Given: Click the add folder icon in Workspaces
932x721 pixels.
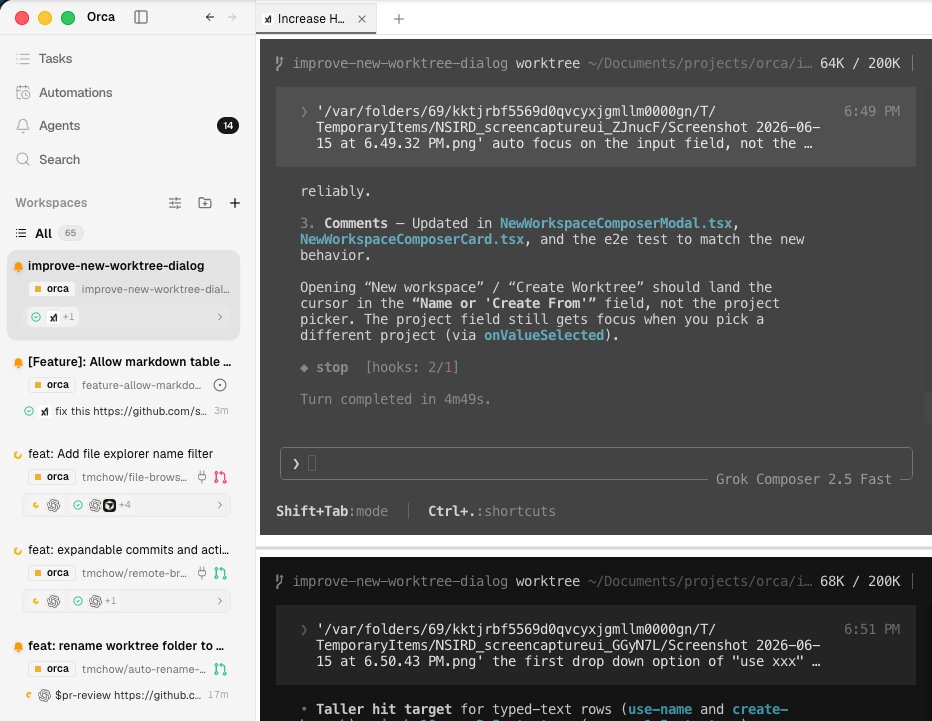Looking at the screenshot, I should [x=204, y=203].
